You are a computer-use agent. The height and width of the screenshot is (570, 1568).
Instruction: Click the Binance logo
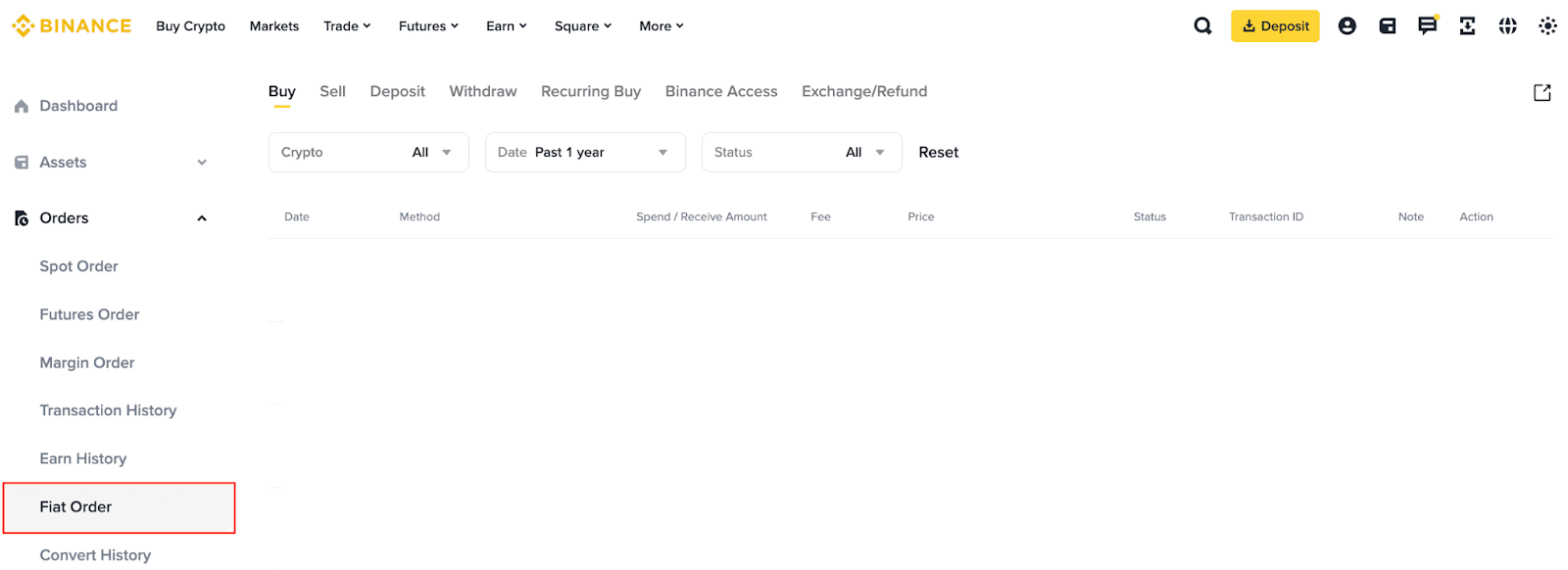[x=72, y=26]
